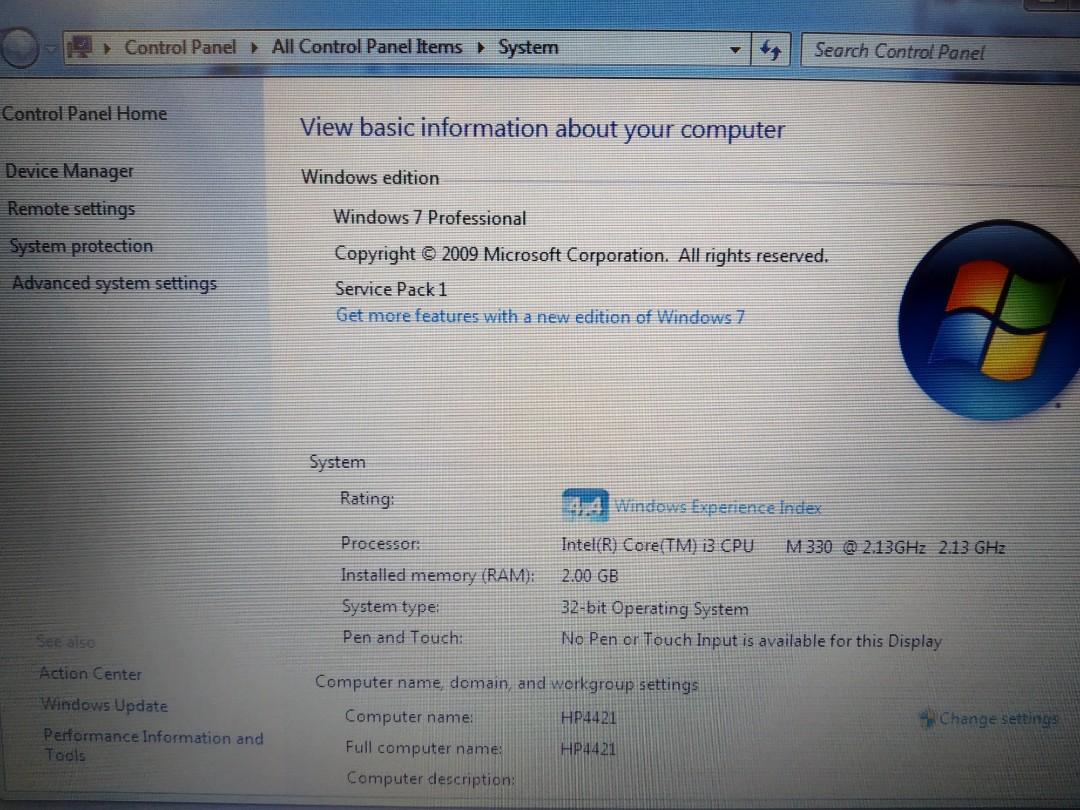Screen dimensions: 1080x810
Task: Select the '32-bit Operating System' value
Action: click(654, 608)
